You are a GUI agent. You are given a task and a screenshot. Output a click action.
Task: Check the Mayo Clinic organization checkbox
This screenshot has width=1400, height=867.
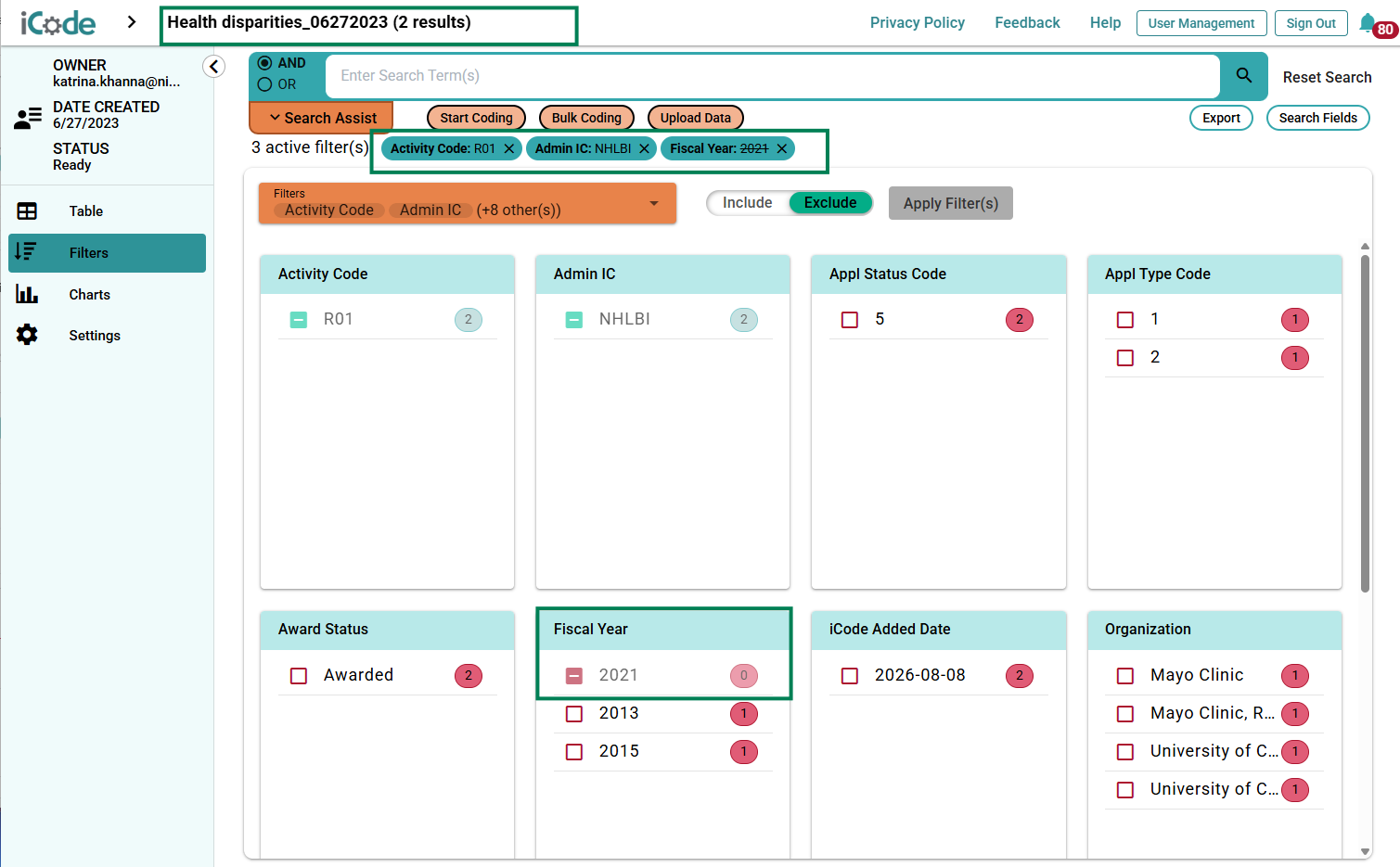tap(1125, 676)
